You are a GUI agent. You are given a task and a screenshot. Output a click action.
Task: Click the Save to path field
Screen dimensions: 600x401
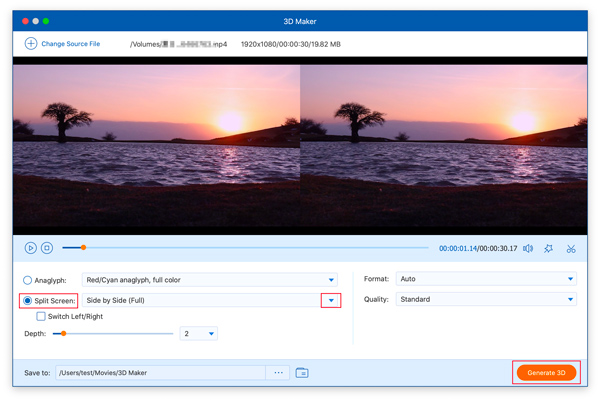(x=160, y=373)
